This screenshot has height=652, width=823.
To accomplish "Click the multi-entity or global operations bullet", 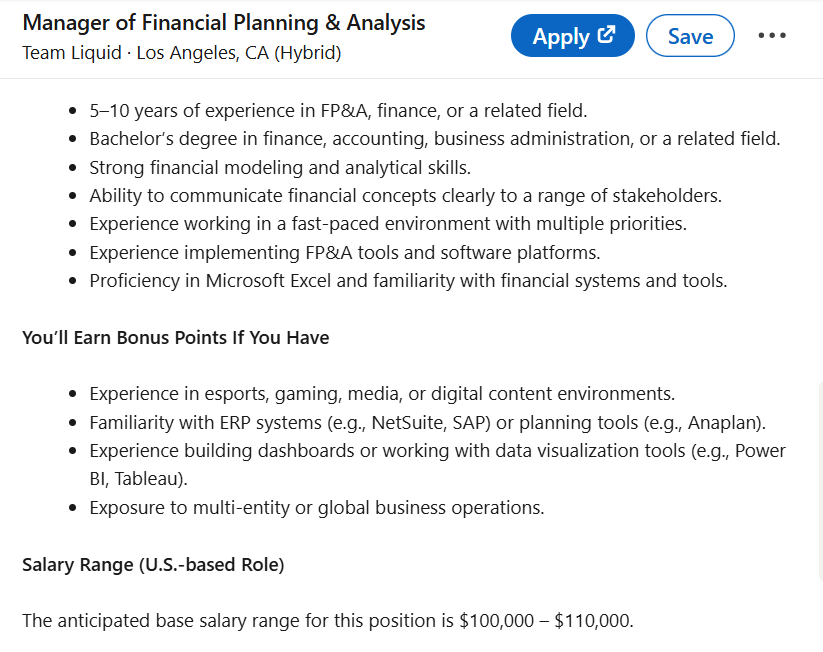I will (316, 508).
